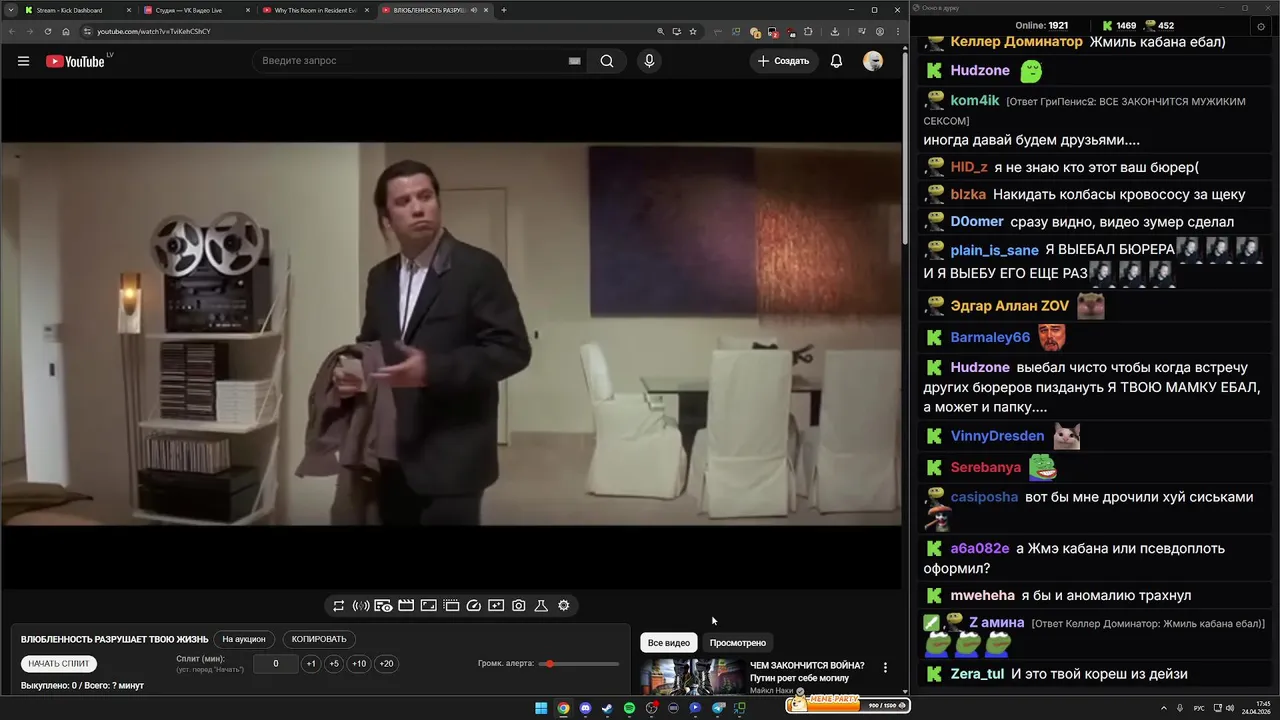Add +5 minutes to split

point(334,664)
